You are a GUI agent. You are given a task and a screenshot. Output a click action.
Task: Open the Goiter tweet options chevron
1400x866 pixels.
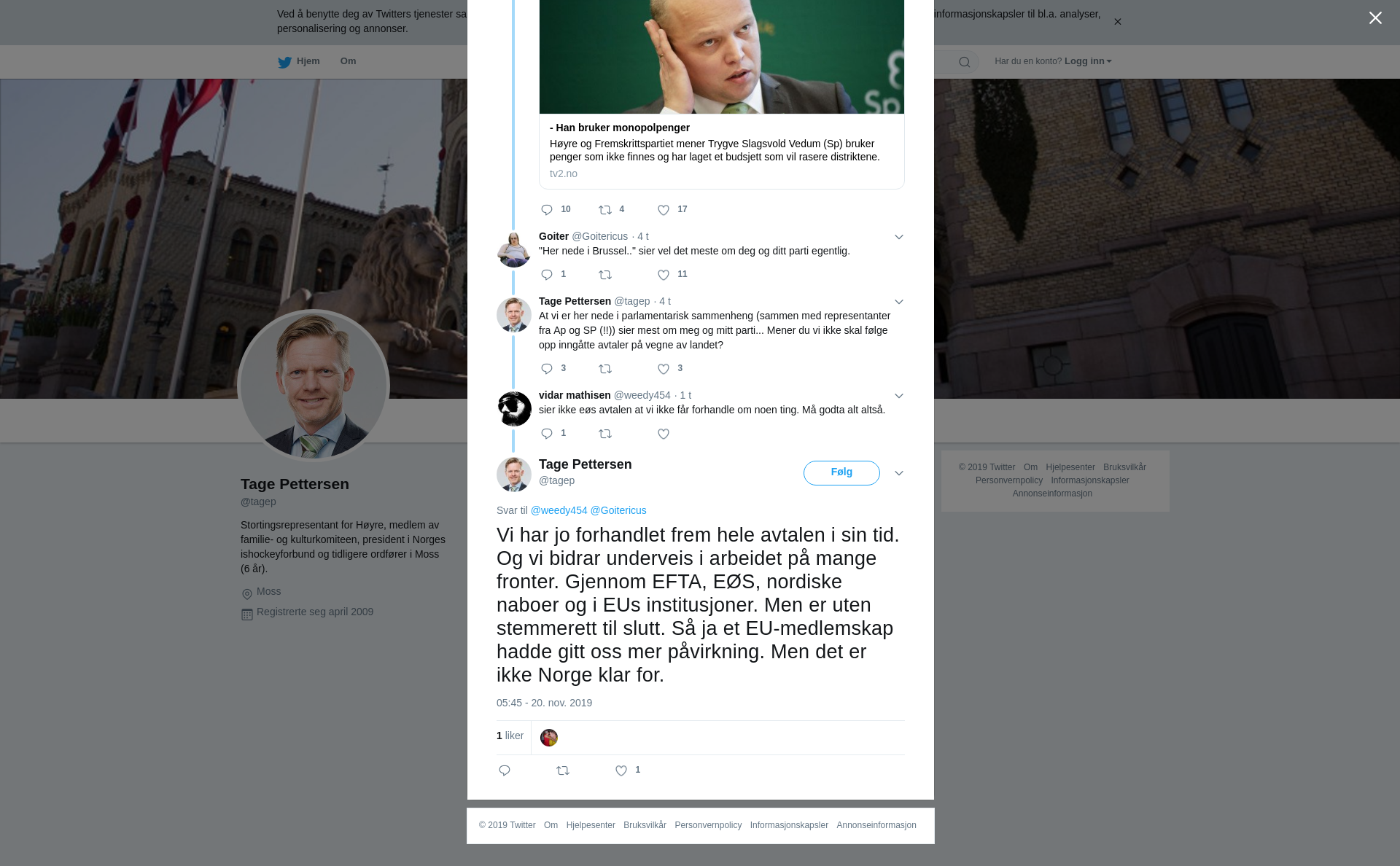click(x=898, y=237)
